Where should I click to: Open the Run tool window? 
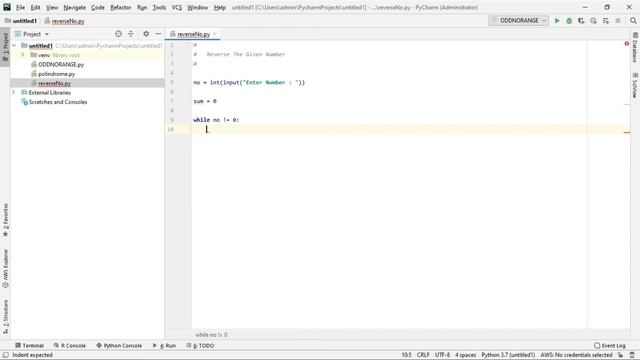pos(164,345)
